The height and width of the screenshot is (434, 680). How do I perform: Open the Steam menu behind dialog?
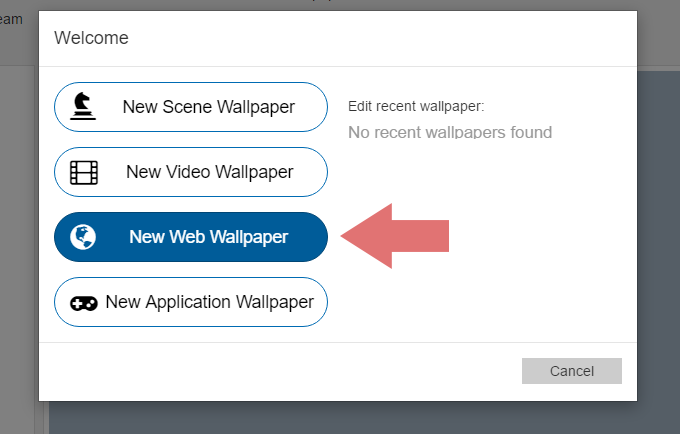[x=8, y=18]
